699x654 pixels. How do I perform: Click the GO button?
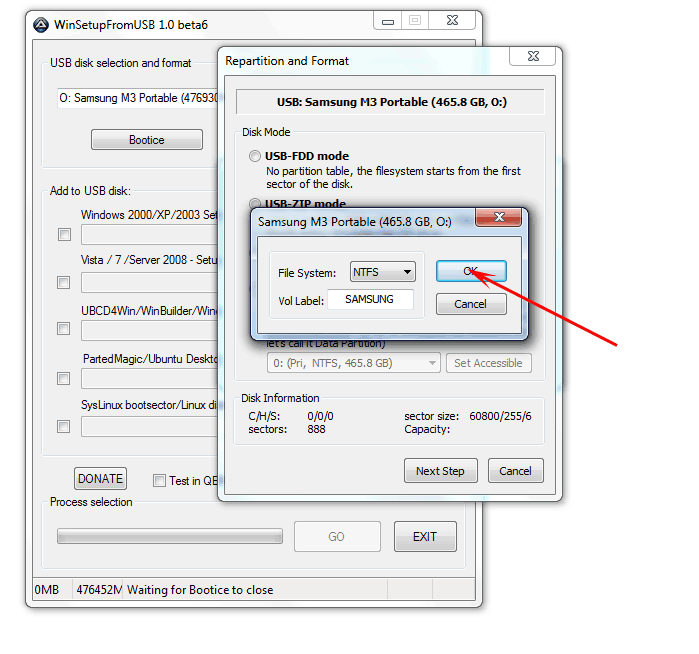click(337, 536)
